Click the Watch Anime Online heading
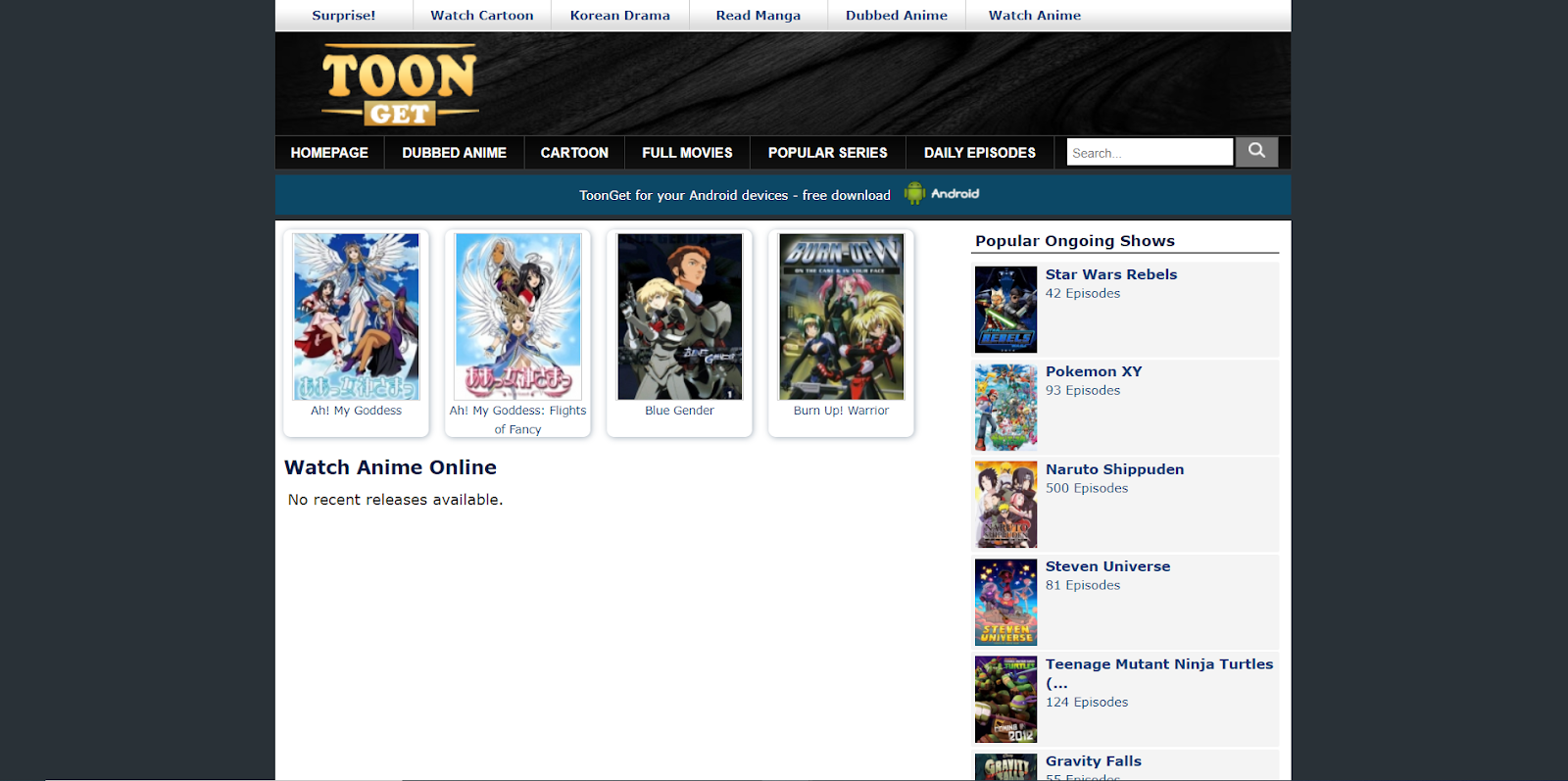The width and height of the screenshot is (1568, 781). [x=390, y=467]
